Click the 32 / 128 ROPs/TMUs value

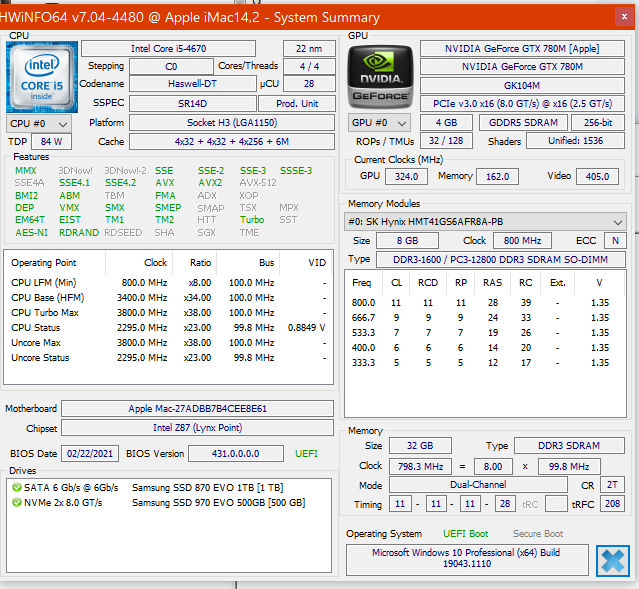coord(446,141)
